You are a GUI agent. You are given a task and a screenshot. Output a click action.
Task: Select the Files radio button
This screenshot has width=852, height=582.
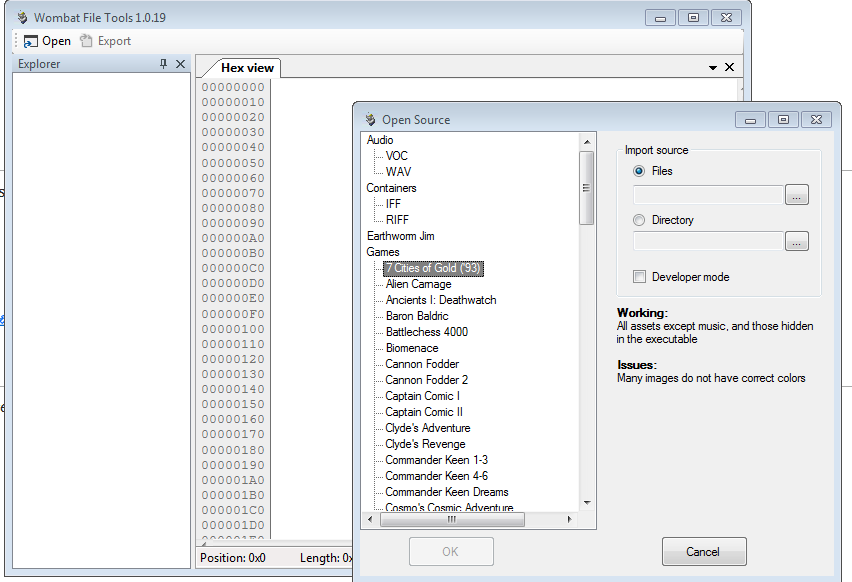point(639,171)
